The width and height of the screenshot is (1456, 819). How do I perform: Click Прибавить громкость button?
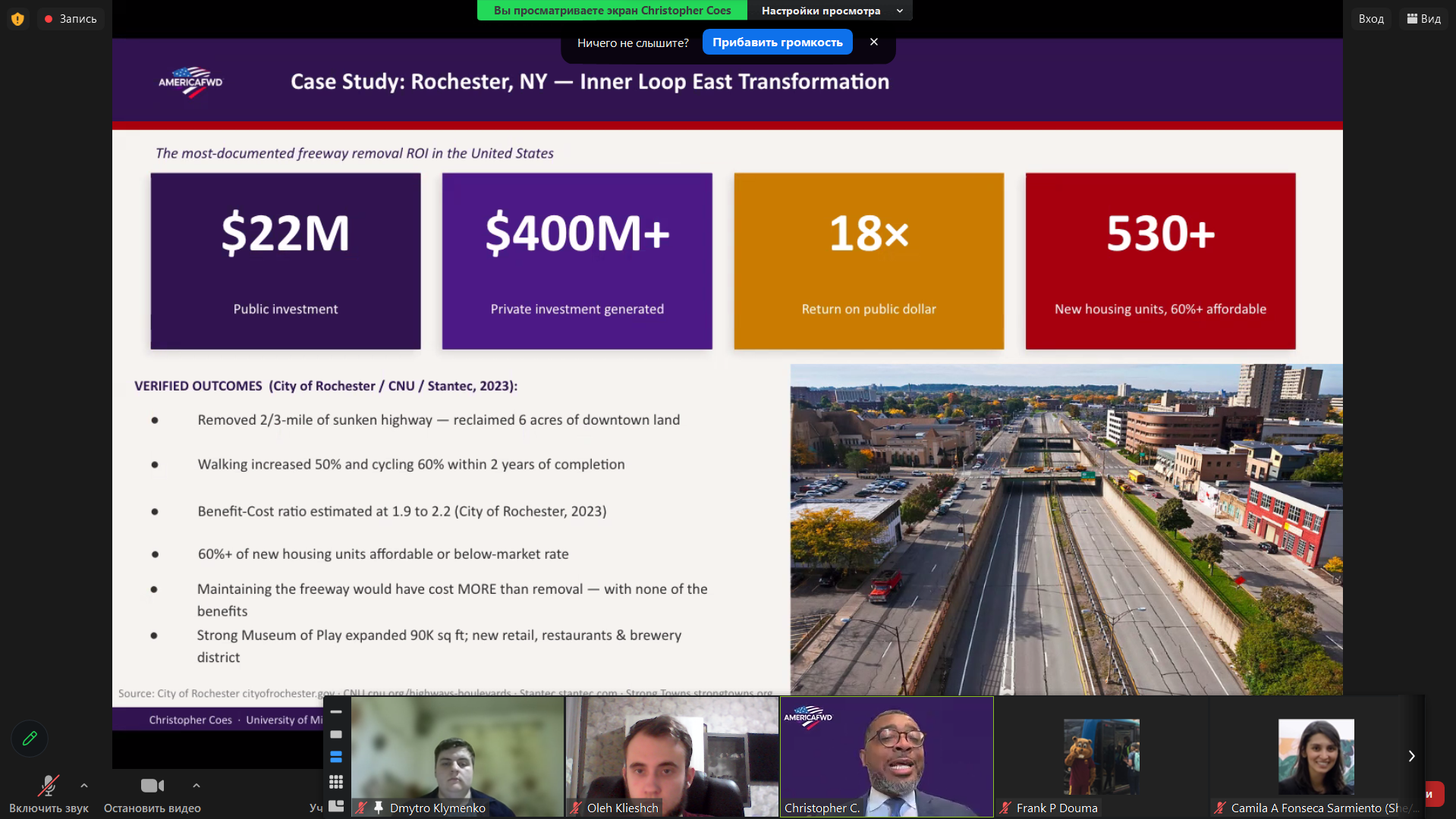click(777, 42)
